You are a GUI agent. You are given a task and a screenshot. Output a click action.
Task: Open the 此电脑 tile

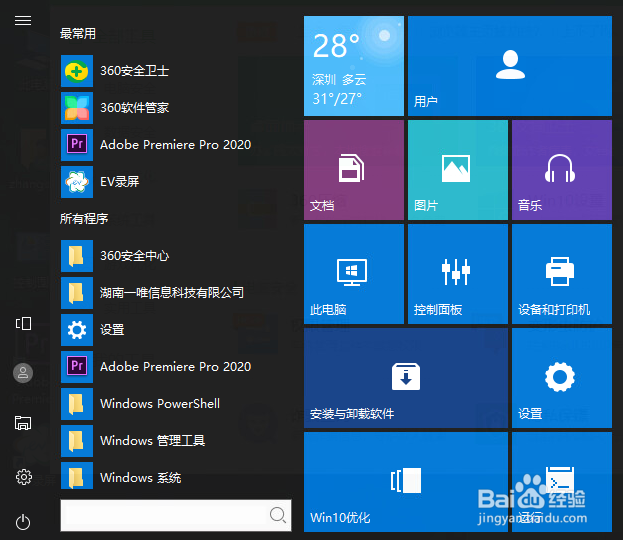coord(354,274)
